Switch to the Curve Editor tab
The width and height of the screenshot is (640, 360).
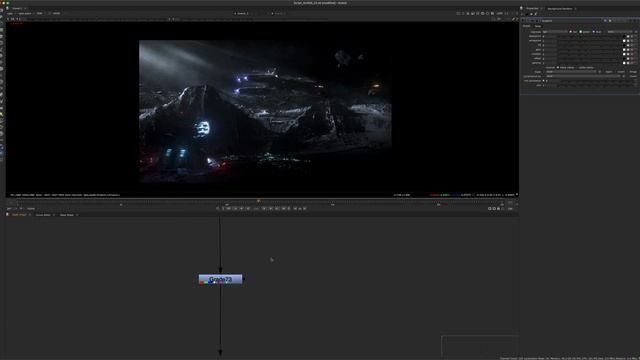point(43,215)
